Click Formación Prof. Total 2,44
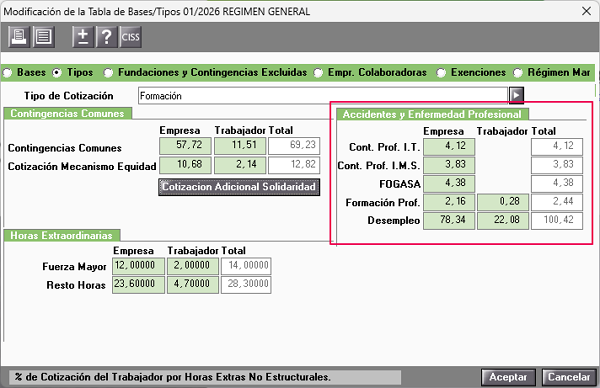 click(557, 202)
